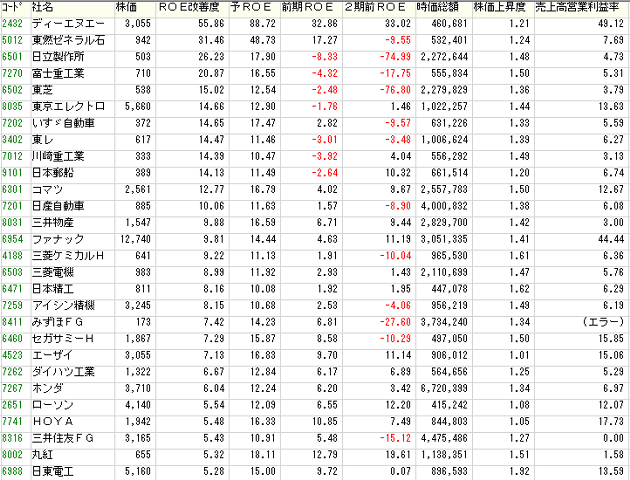Open stock code 2432 link
The height and width of the screenshot is (480, 630).
tap(12, 24)
